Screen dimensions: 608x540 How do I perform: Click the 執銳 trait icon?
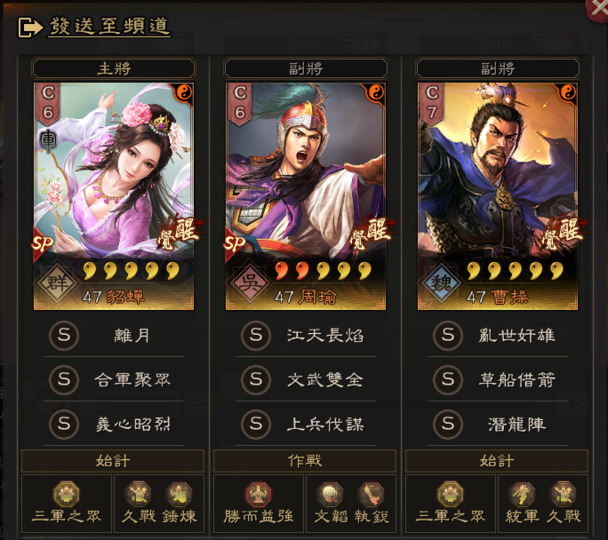pyautogui.click(x=371, y=494)
